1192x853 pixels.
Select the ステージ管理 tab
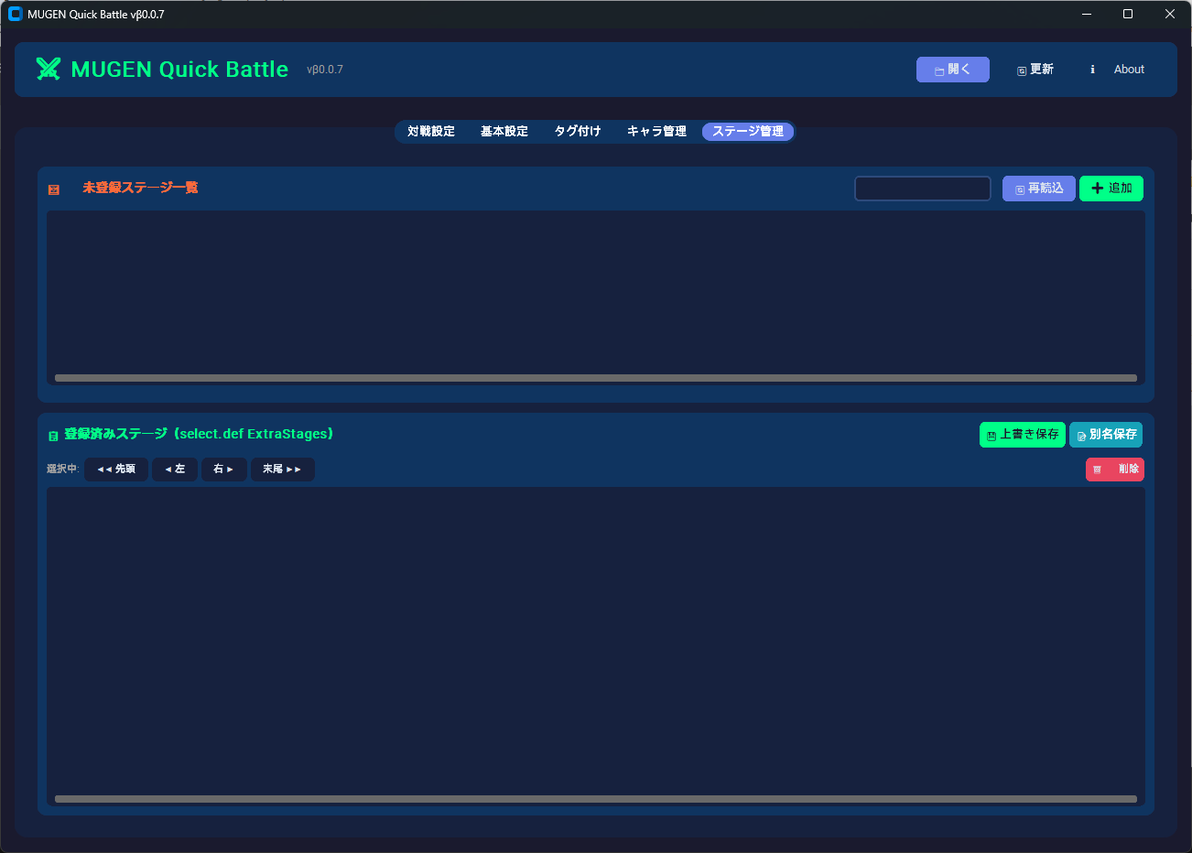(748, 132)
